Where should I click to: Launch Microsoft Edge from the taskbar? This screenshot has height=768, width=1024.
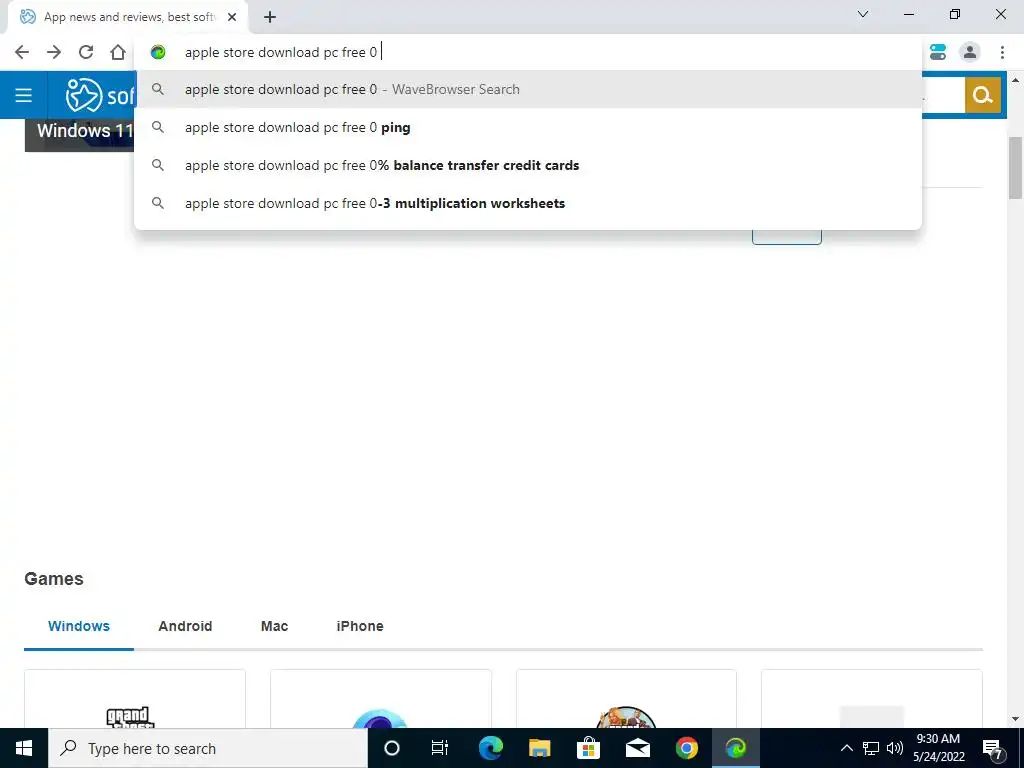[x=490, y=748]
